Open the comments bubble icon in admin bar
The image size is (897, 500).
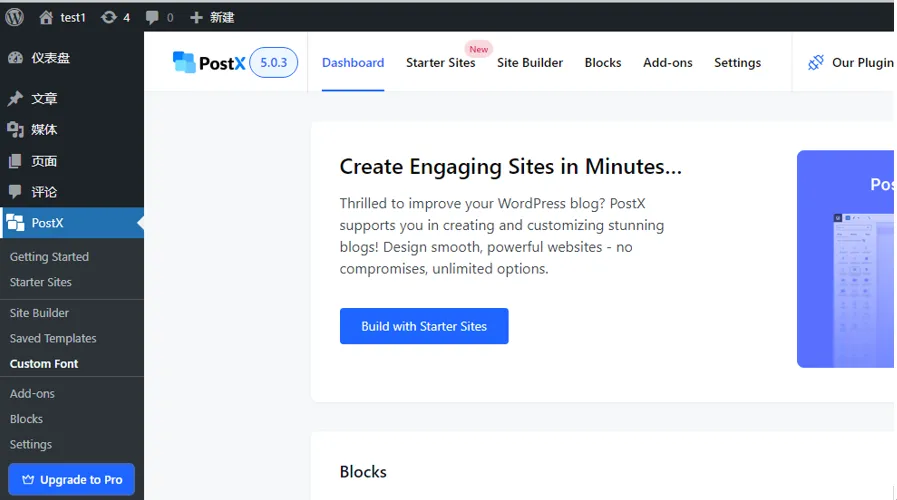152,17
